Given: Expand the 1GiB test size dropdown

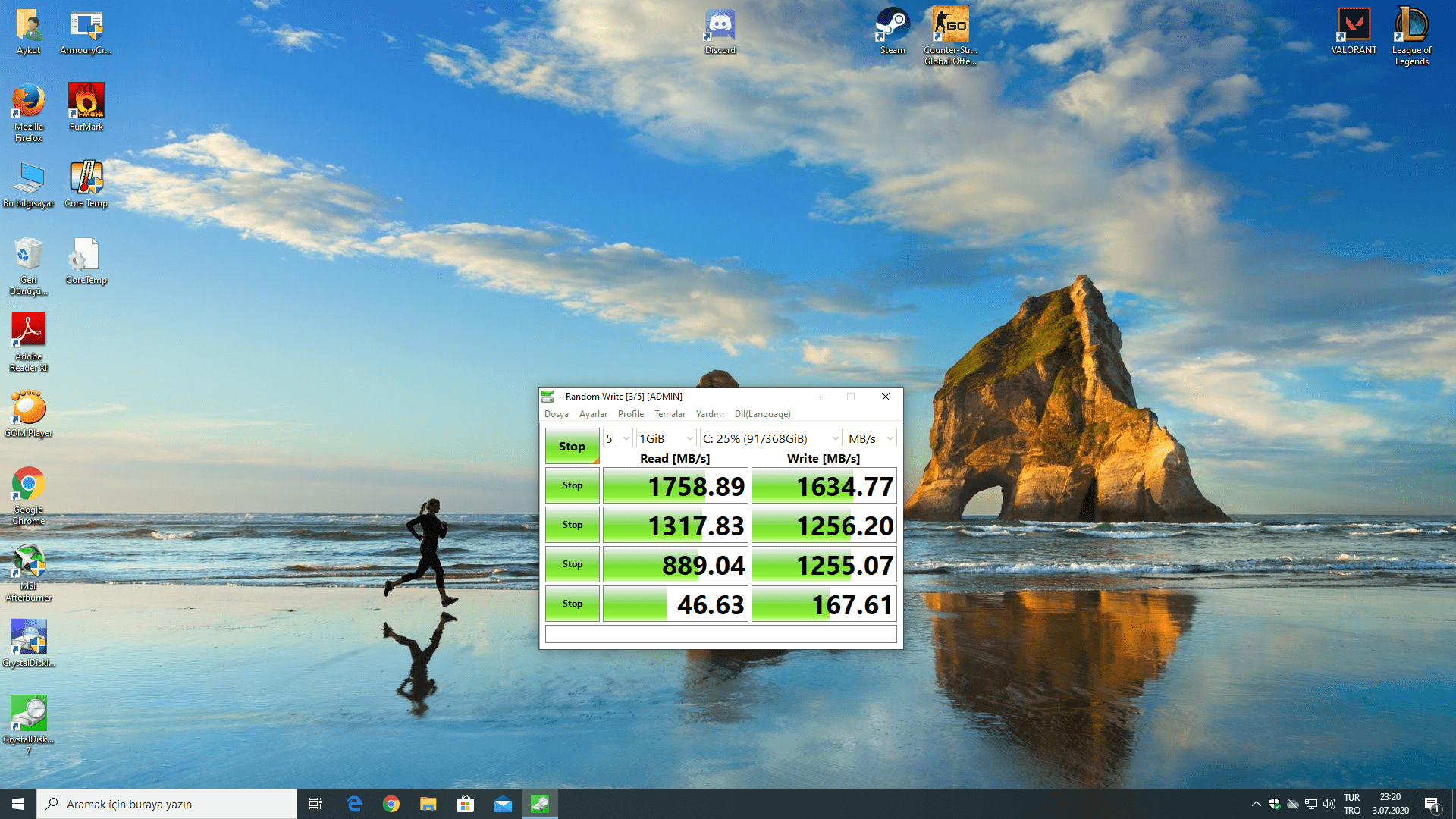Looking at the screenshot, I should tap(666, 438).
